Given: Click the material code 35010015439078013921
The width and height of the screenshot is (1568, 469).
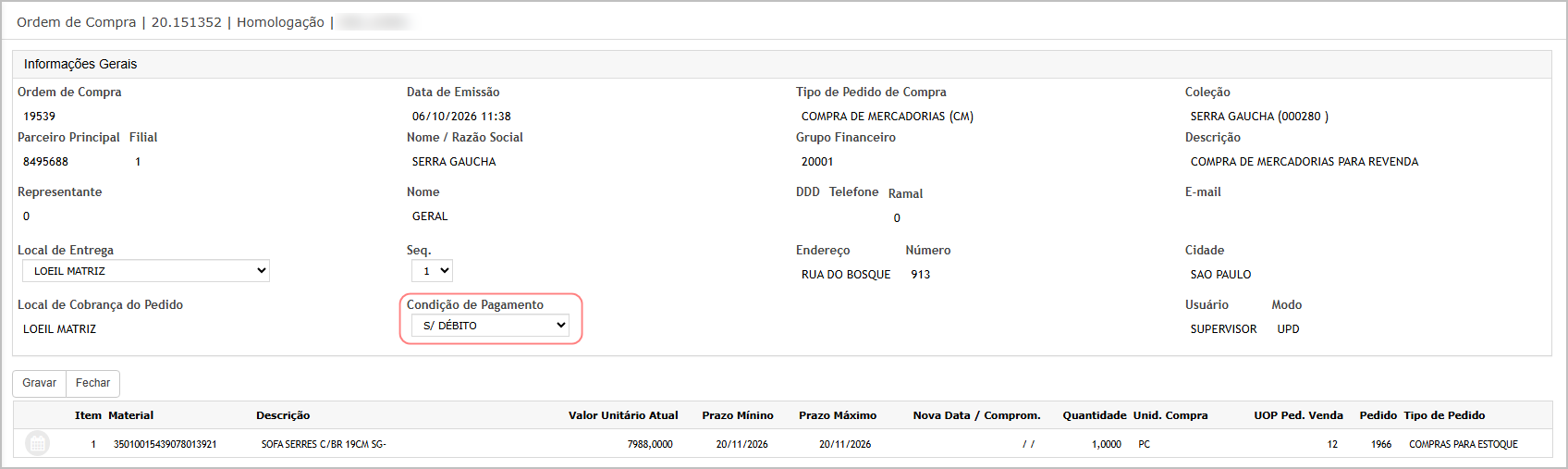Looking at the screenshot, I should click(x=165, y=444).
